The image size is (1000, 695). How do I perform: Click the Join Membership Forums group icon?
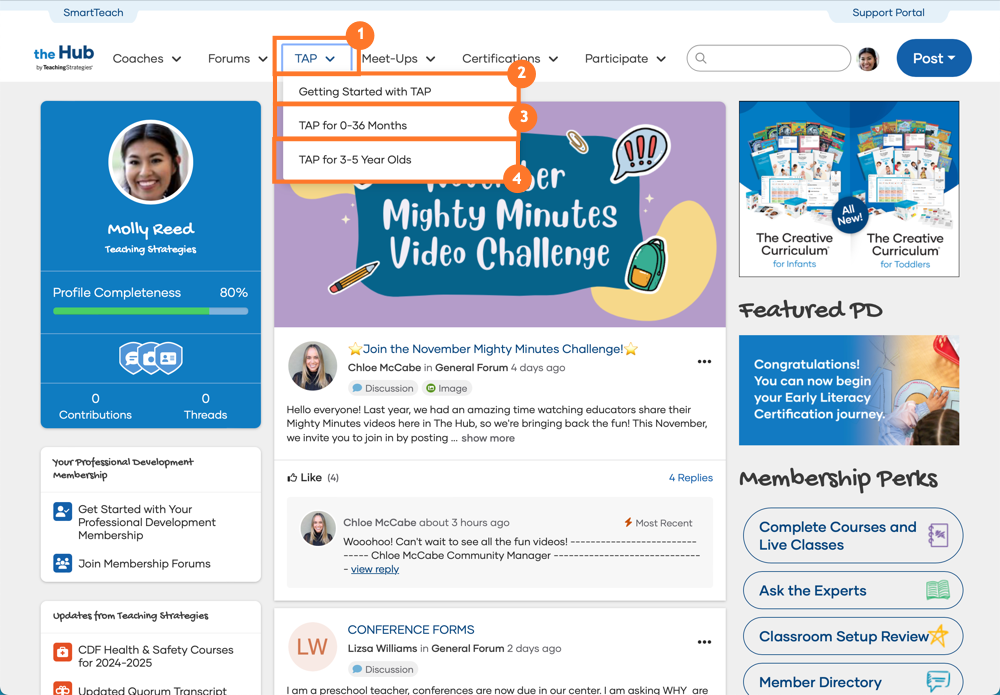click(62, 564)
